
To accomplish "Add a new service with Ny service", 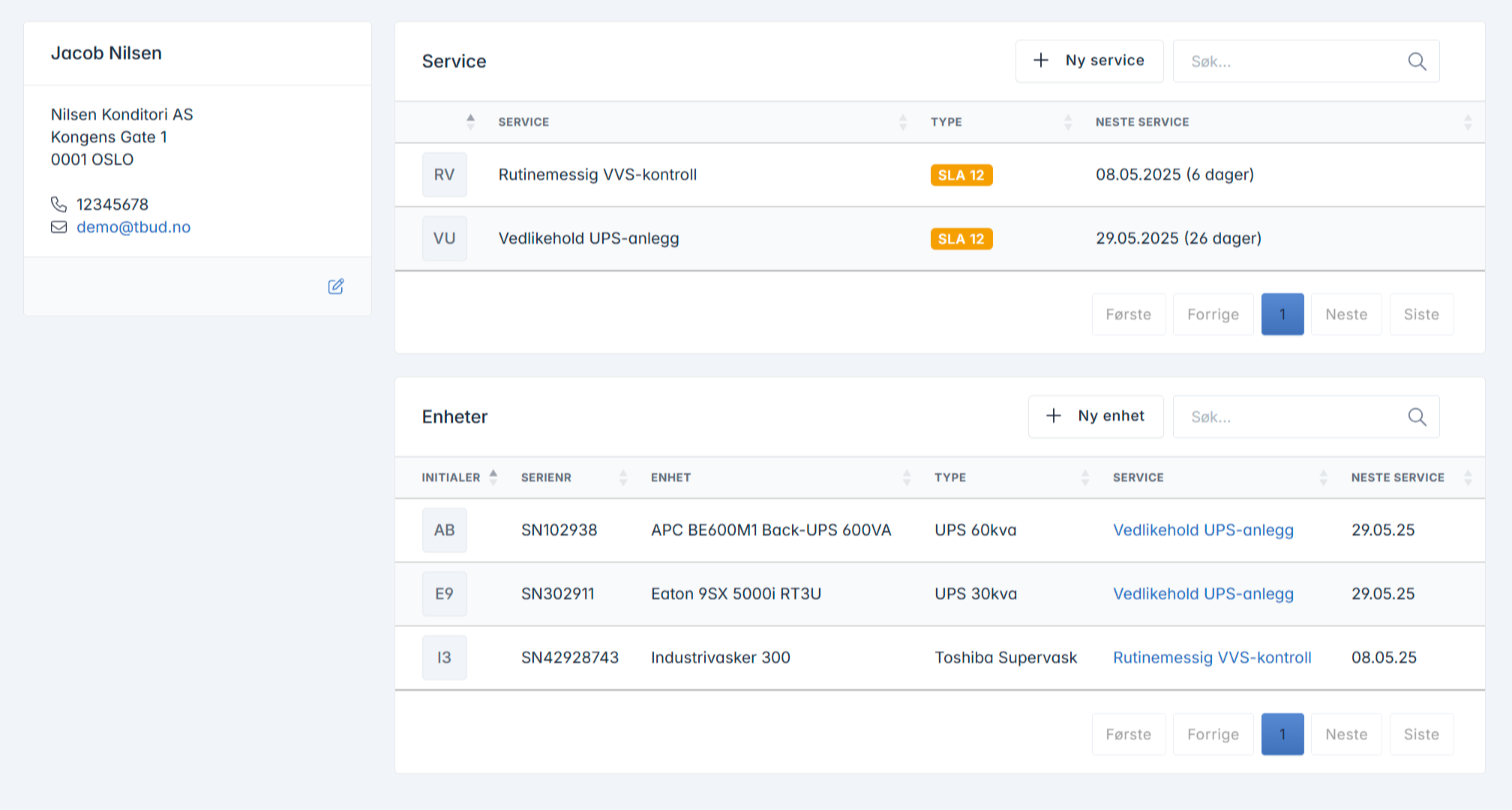I will point(1089,61).
